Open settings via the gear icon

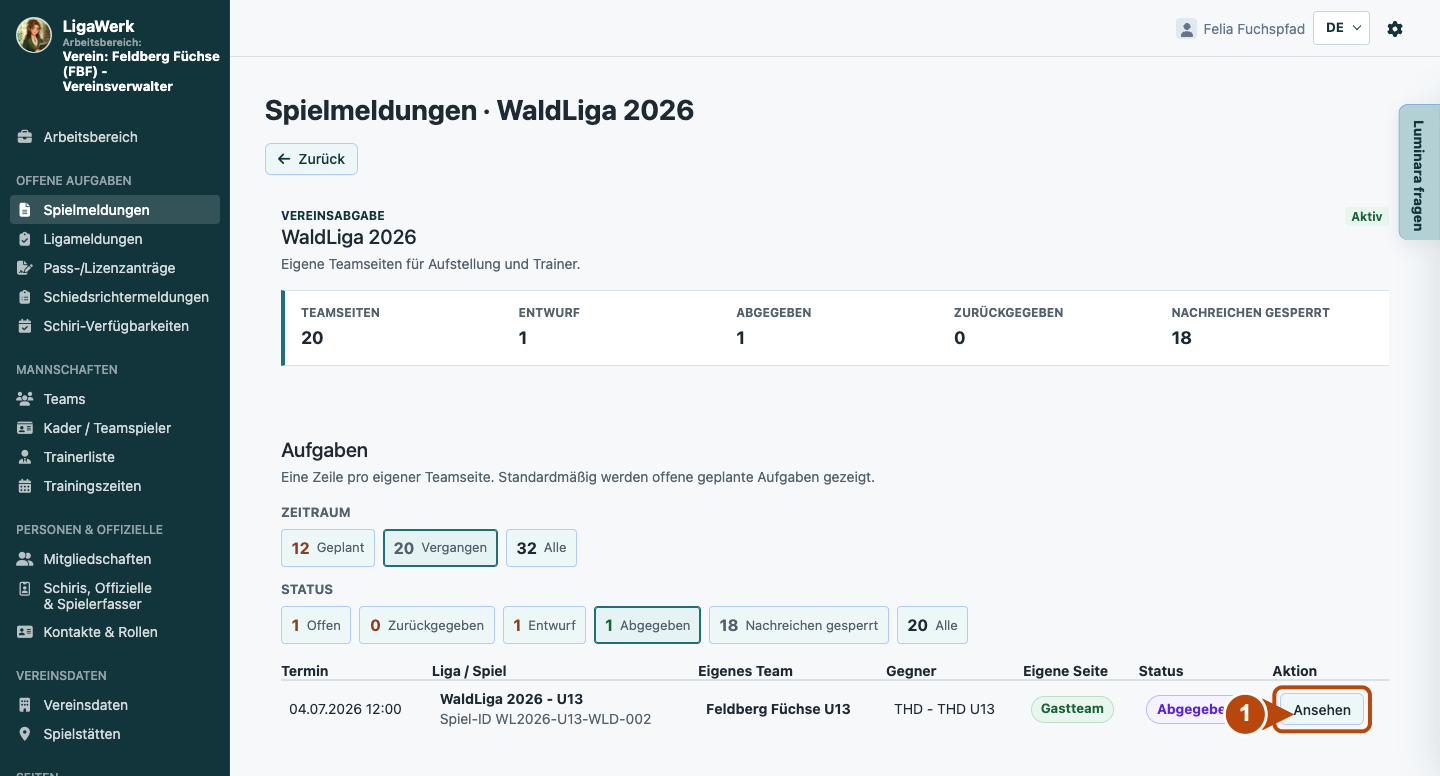1395,29
